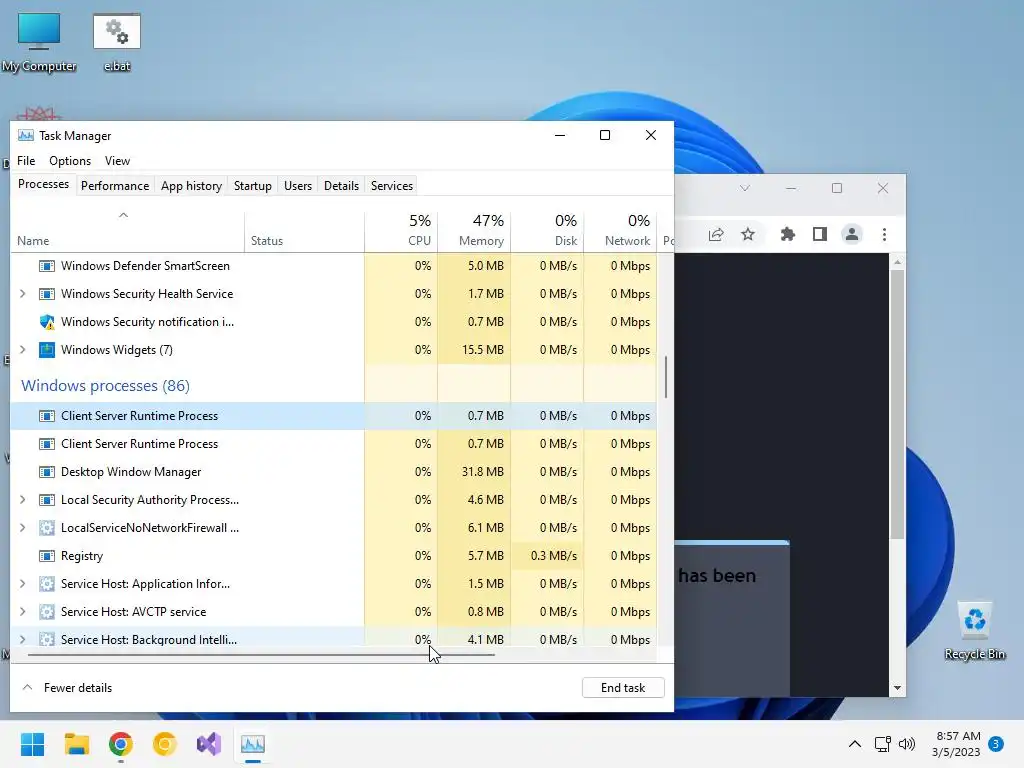Open the Chrome tab search dropdown arrow
The height and width of the screenshot is (768, 1024).
tap(744, 189)
